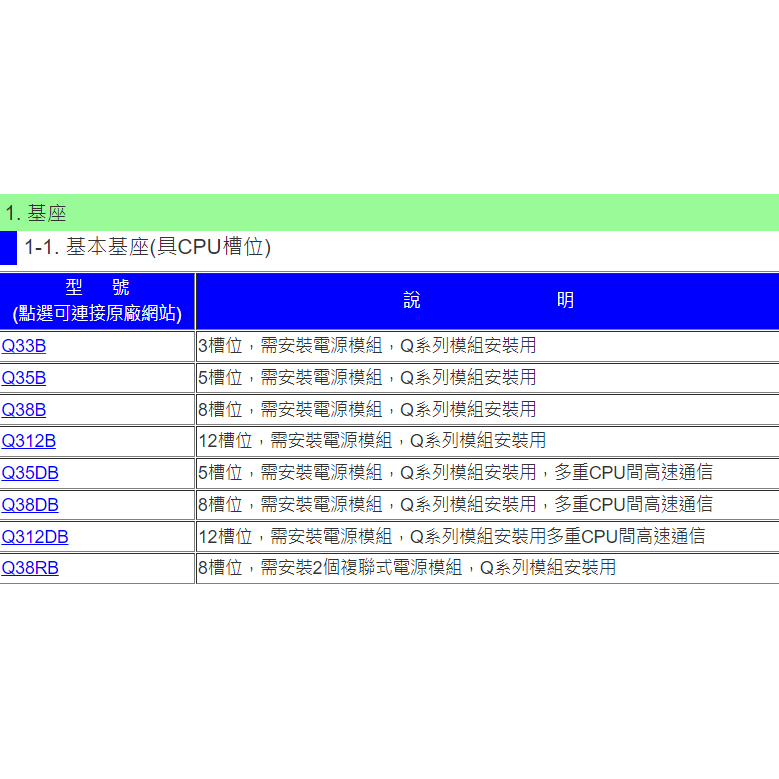The width and height of the screenshot is (779, 779).
Task: Click the '說 明' column header
Action: 489,300
